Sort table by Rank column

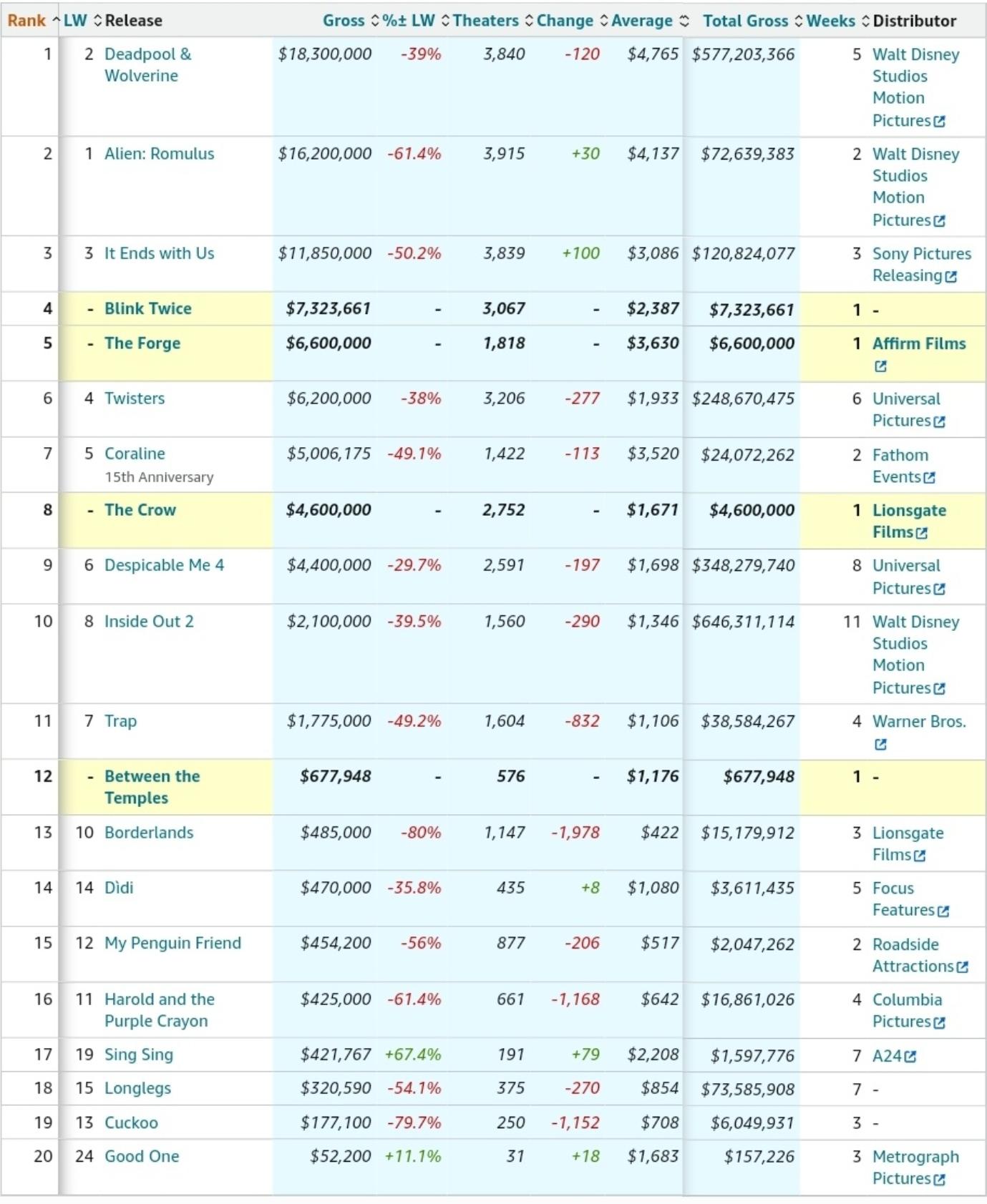[33, 20]
